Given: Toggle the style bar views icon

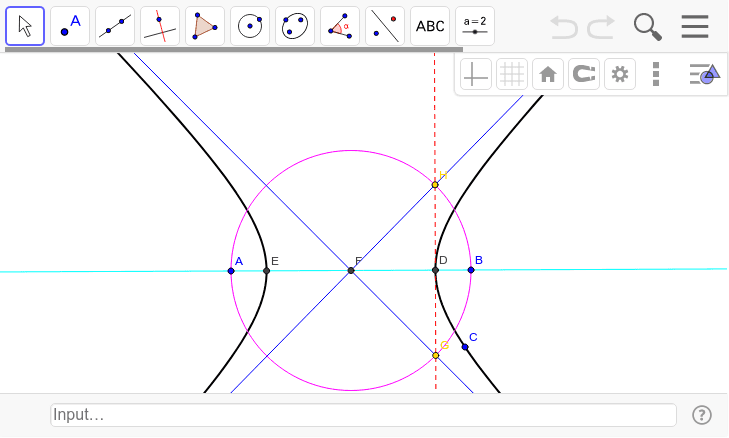Looking at the screenshot, I should click(x=705, y=74).
